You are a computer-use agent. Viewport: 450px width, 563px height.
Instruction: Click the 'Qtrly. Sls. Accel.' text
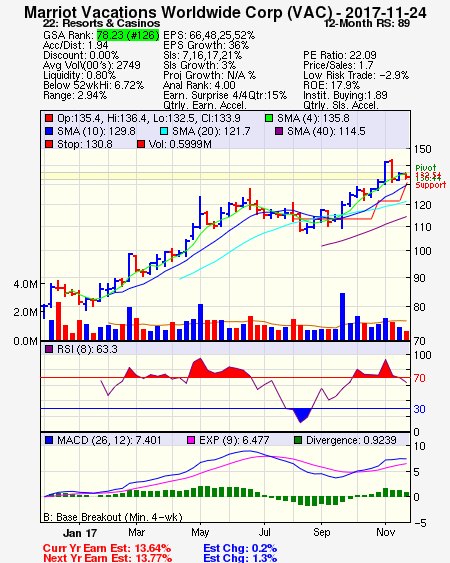pyautogui.click(x=341, y=106)
